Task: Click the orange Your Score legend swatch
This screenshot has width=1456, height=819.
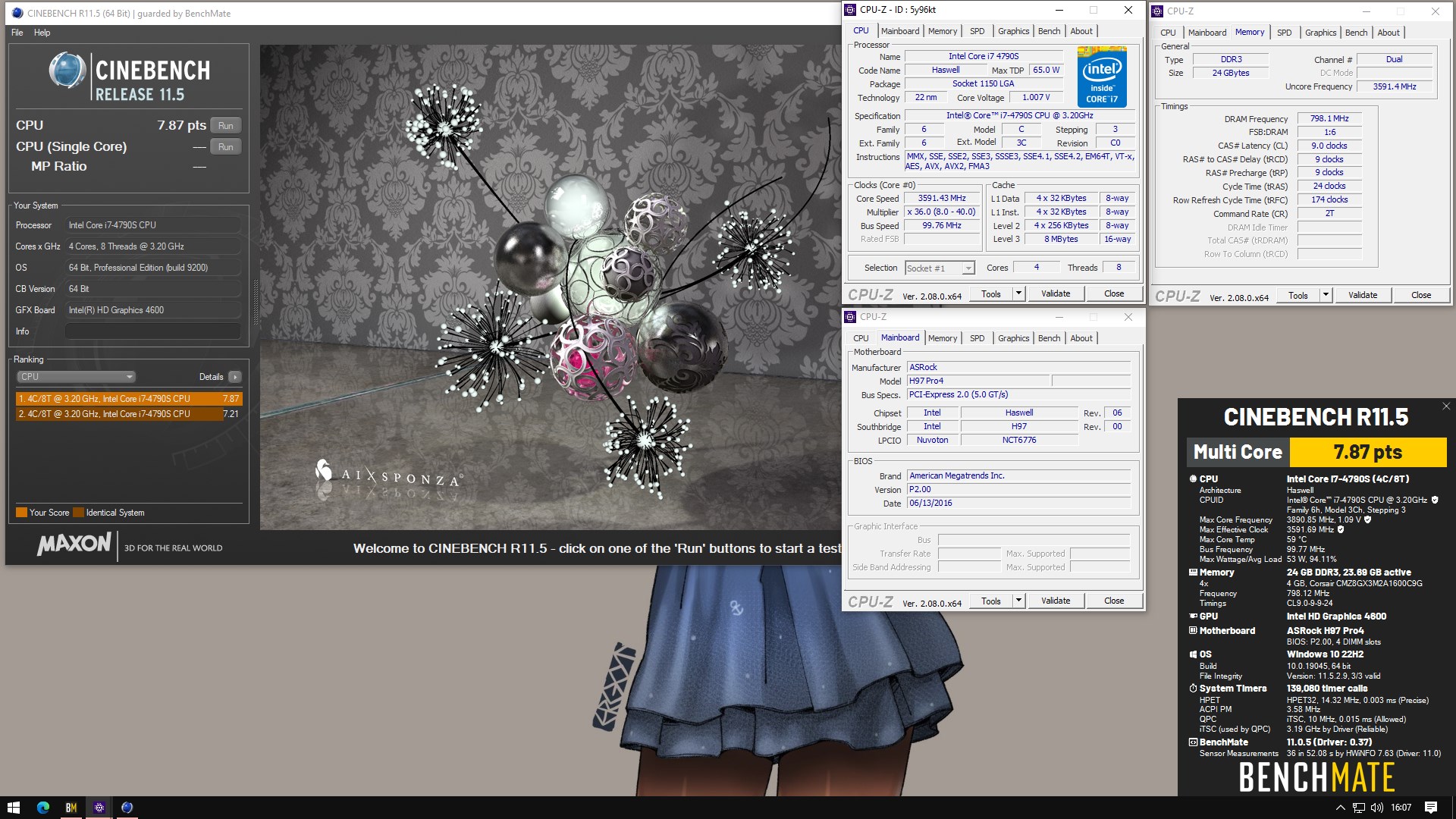Action: point(21,513)
